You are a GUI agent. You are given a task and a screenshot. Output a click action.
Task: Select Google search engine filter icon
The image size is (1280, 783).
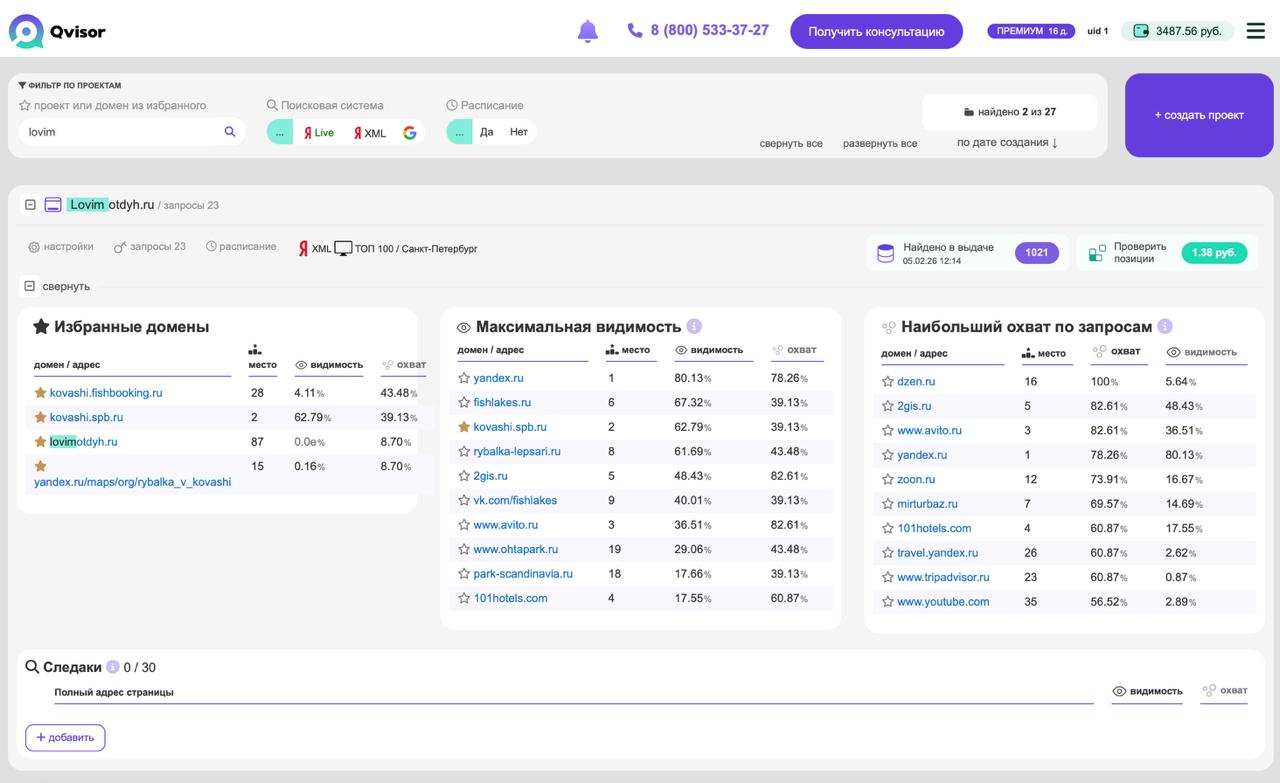coord(410,132)
